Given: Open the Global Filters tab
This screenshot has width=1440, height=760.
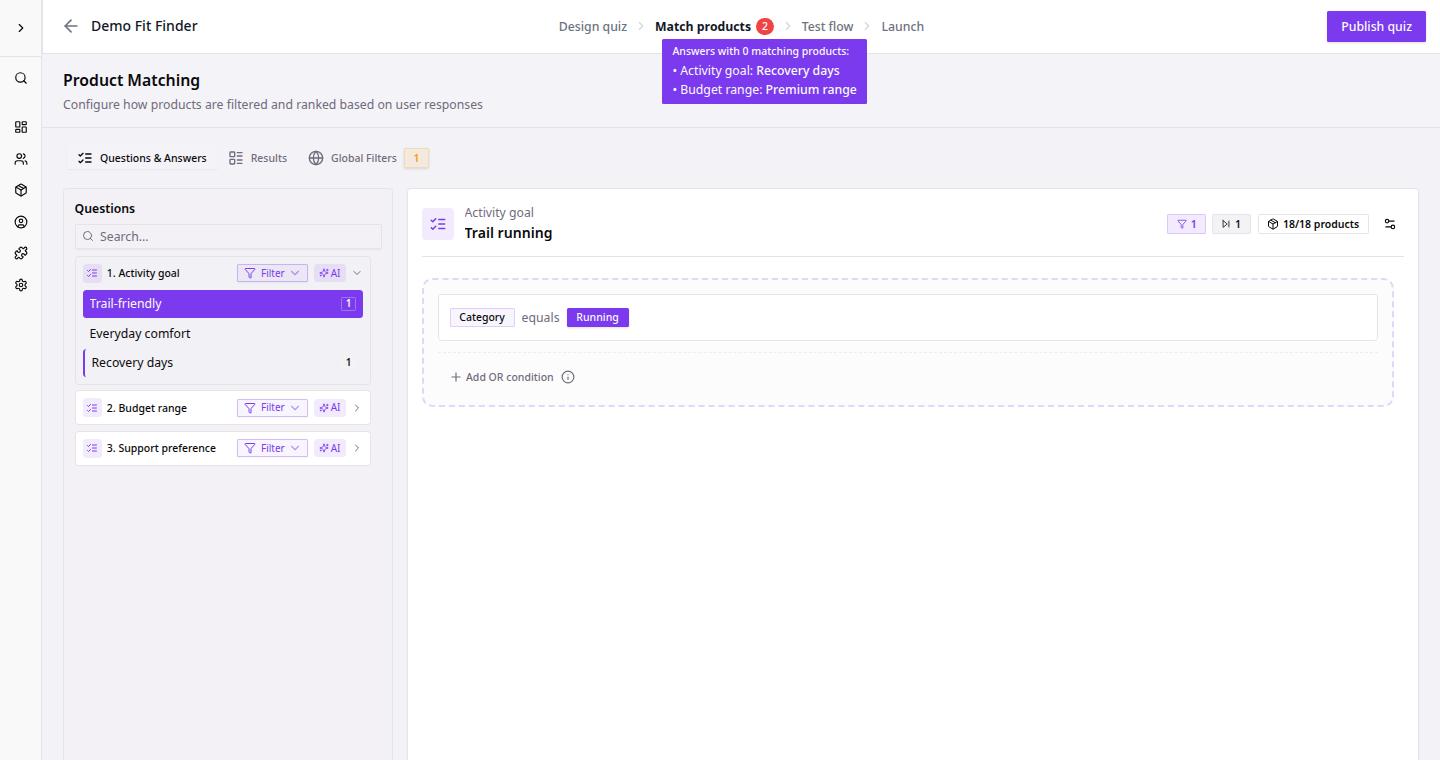Looking at the screenshot, I should (x=353, y=158).
